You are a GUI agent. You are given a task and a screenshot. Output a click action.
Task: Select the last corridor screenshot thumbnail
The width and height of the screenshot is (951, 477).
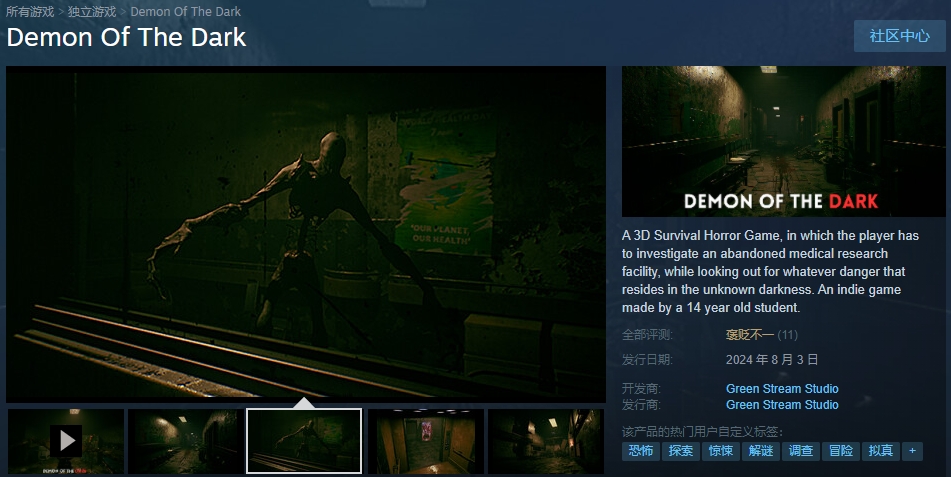pos(546,441)
